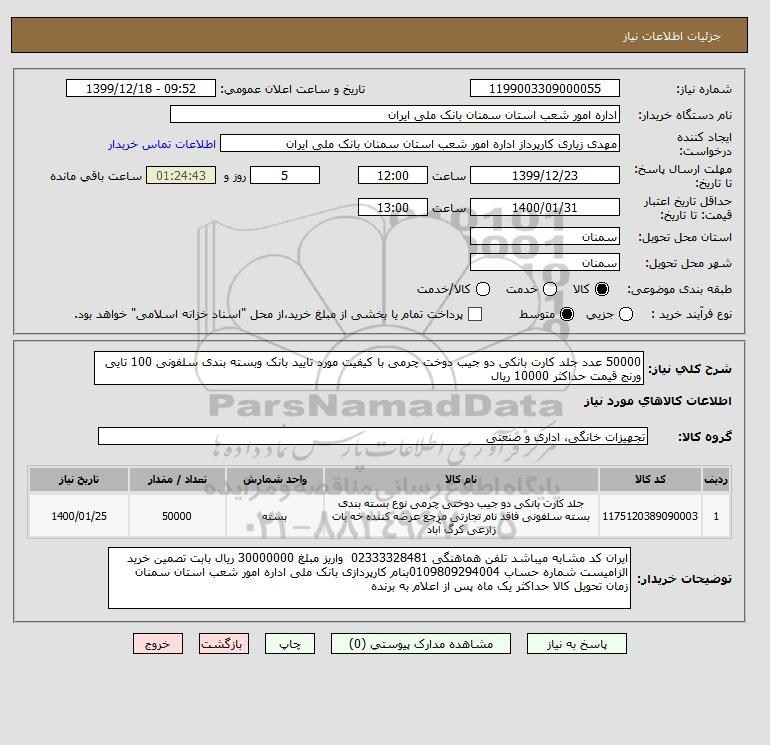This screenshot has height=745, width=770.
Task: Click the چاپ print button
Action: click(x=290, y=644)
